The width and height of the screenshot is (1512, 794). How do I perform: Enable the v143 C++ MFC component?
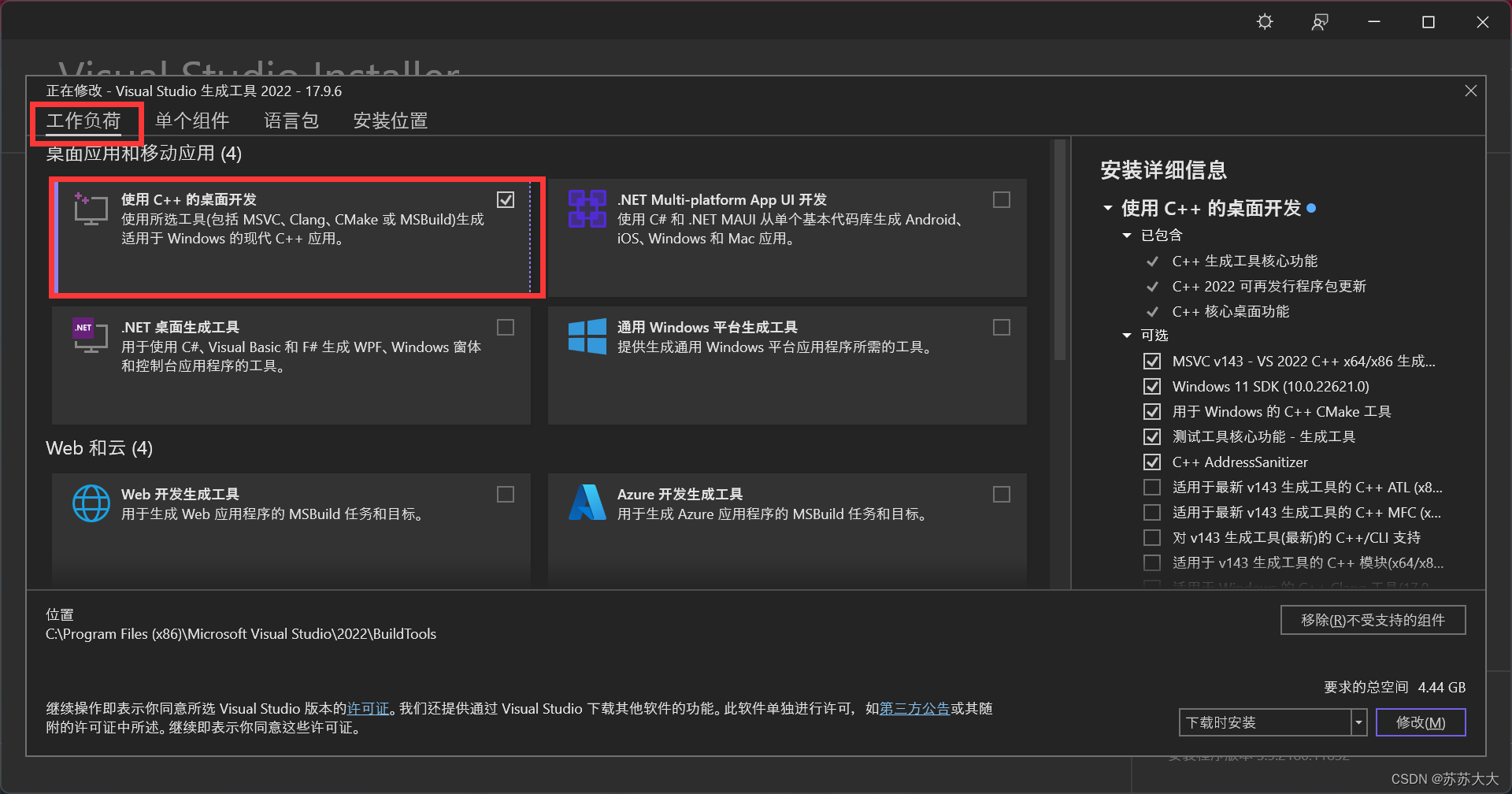pyautogui.click(x=1152, y=513)
